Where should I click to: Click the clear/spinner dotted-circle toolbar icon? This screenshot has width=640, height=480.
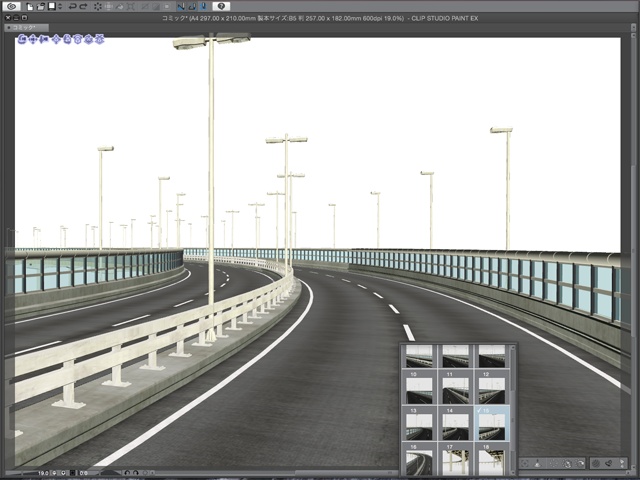pos(98,6)
